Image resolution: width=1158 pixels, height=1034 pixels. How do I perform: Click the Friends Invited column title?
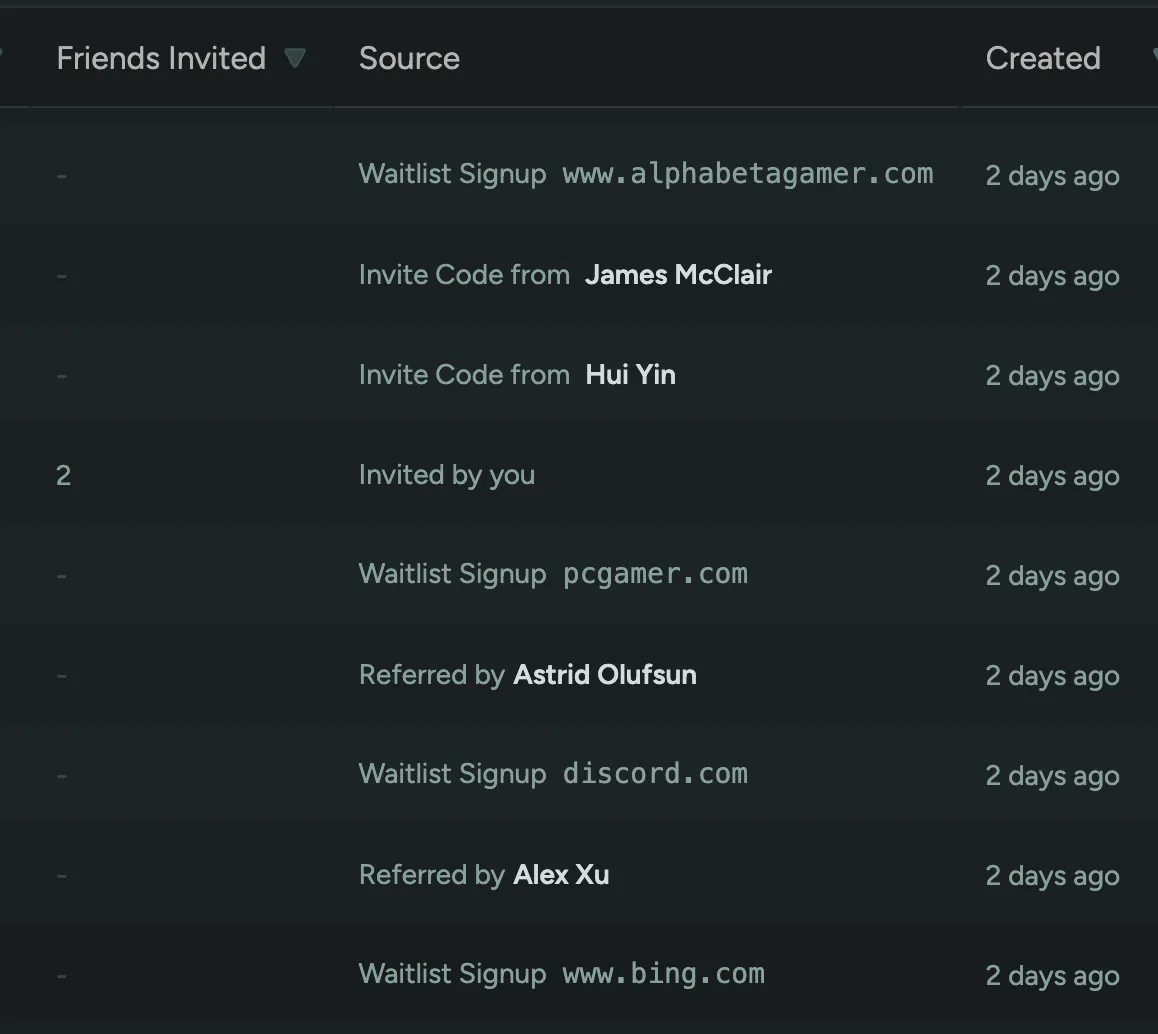point(161,58)
